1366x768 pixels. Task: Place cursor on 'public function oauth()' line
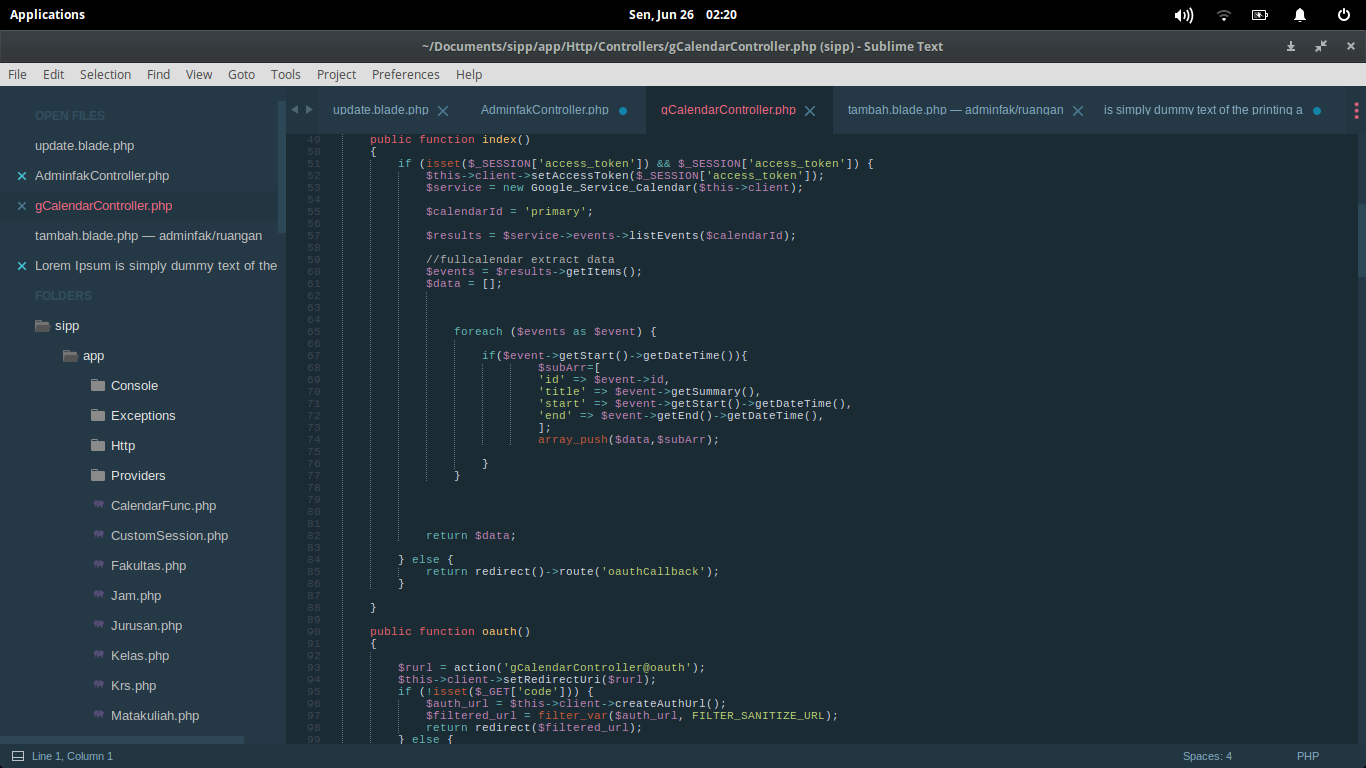pos(450,632)
